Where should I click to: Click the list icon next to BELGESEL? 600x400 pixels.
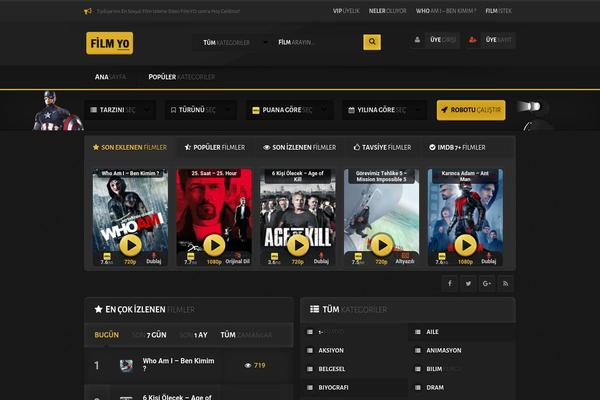click(310, 369)
